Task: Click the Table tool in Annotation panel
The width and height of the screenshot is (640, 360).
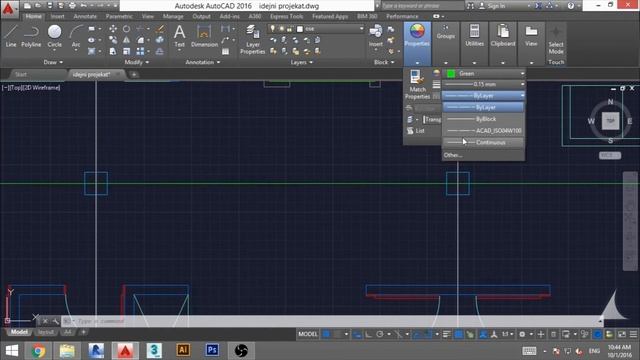Action: tap(225, 51)
